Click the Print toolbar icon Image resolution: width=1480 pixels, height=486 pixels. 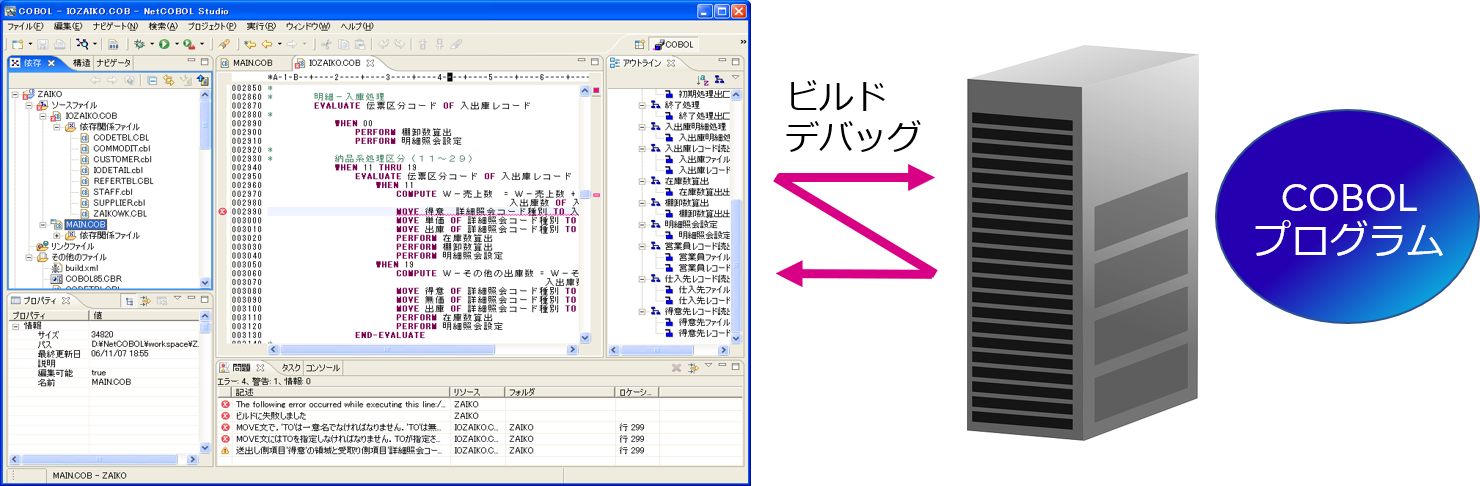point(59,44)
